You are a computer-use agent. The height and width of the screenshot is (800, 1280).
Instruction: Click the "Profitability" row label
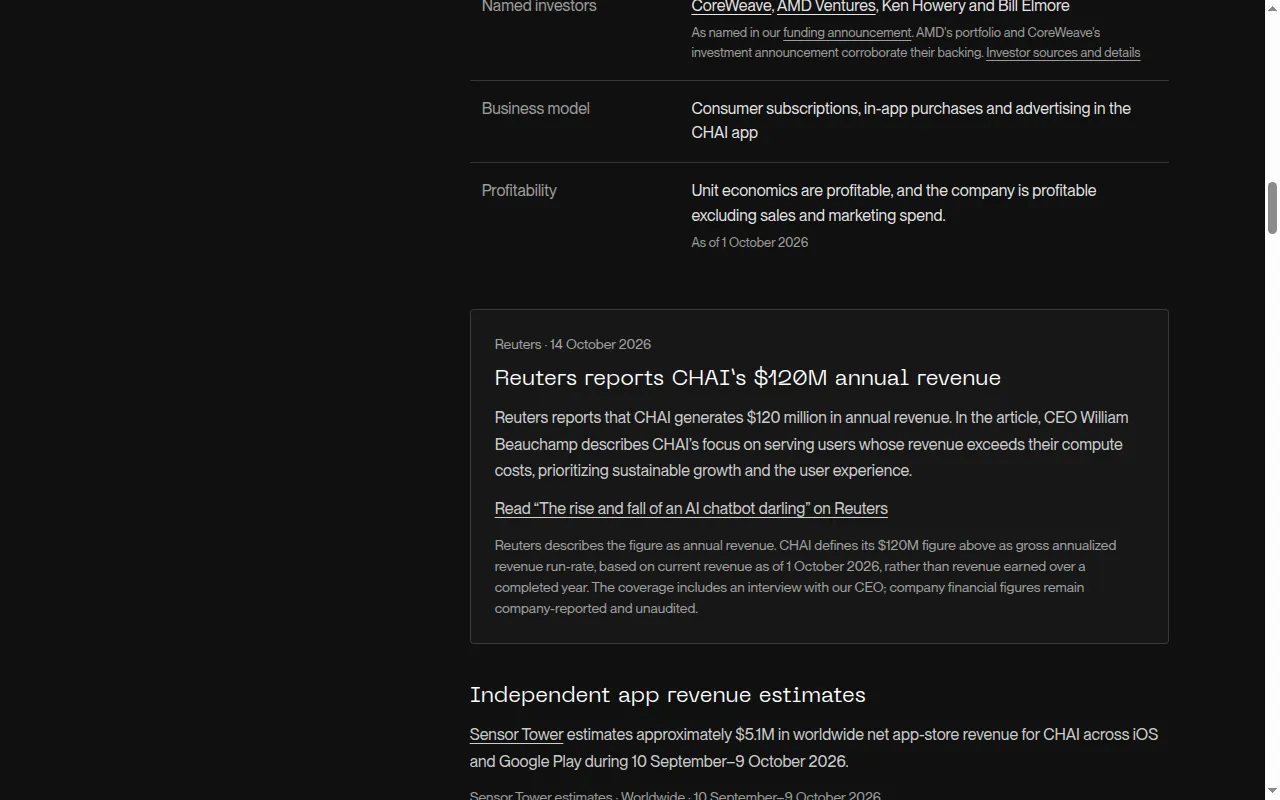(519, 190)
